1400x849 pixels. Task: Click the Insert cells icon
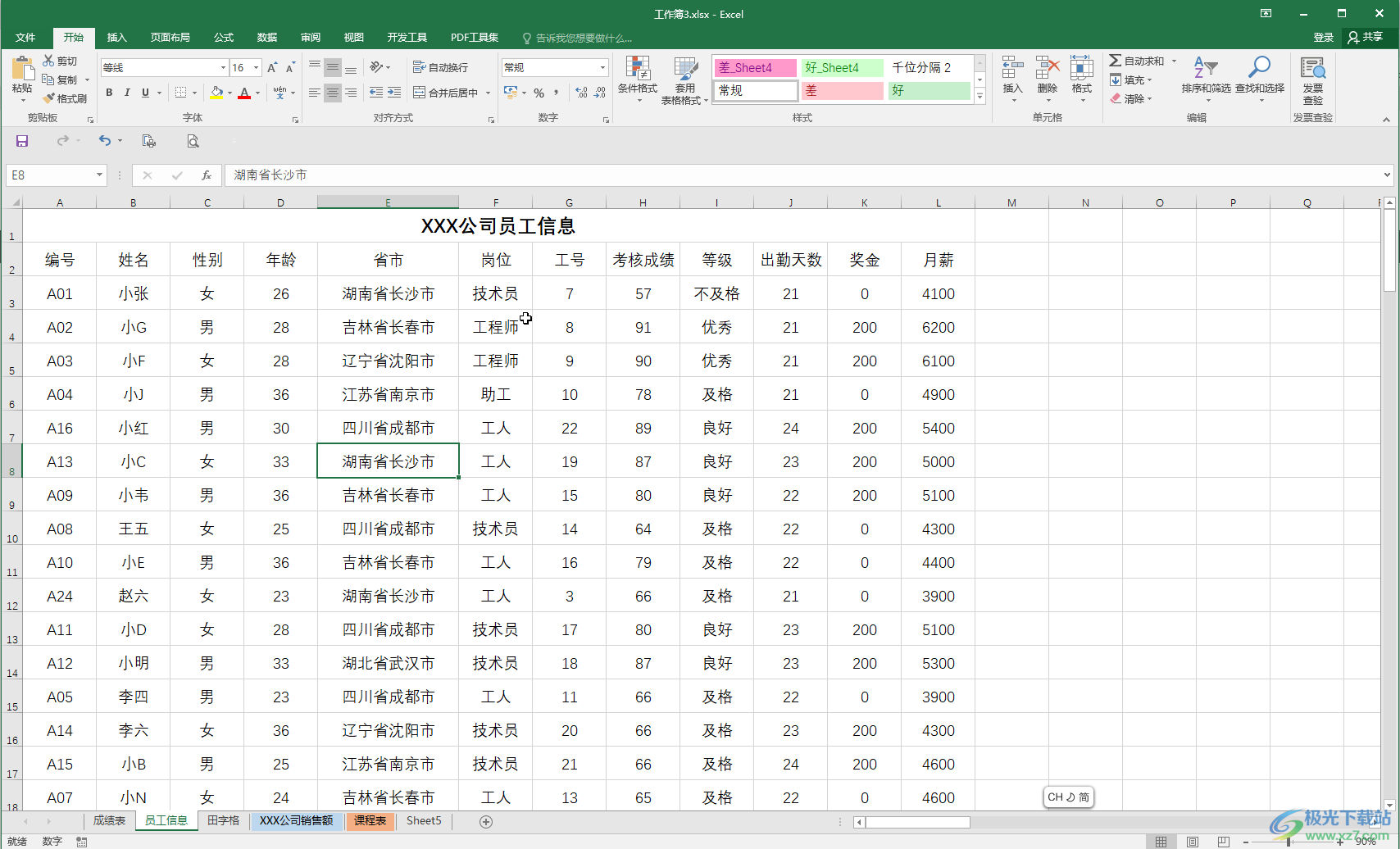pos(1013,67)
